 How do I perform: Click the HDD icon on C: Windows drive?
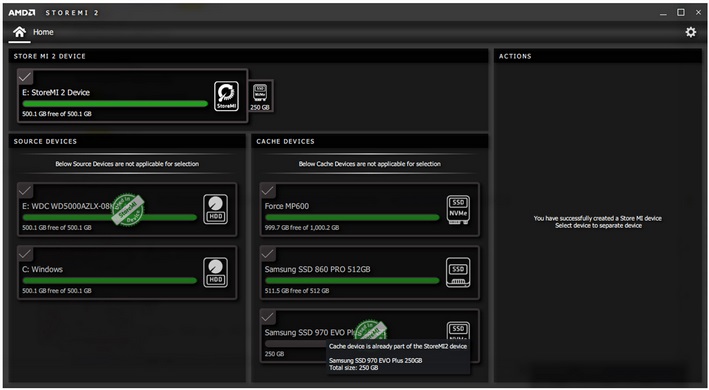coord(215,273)
